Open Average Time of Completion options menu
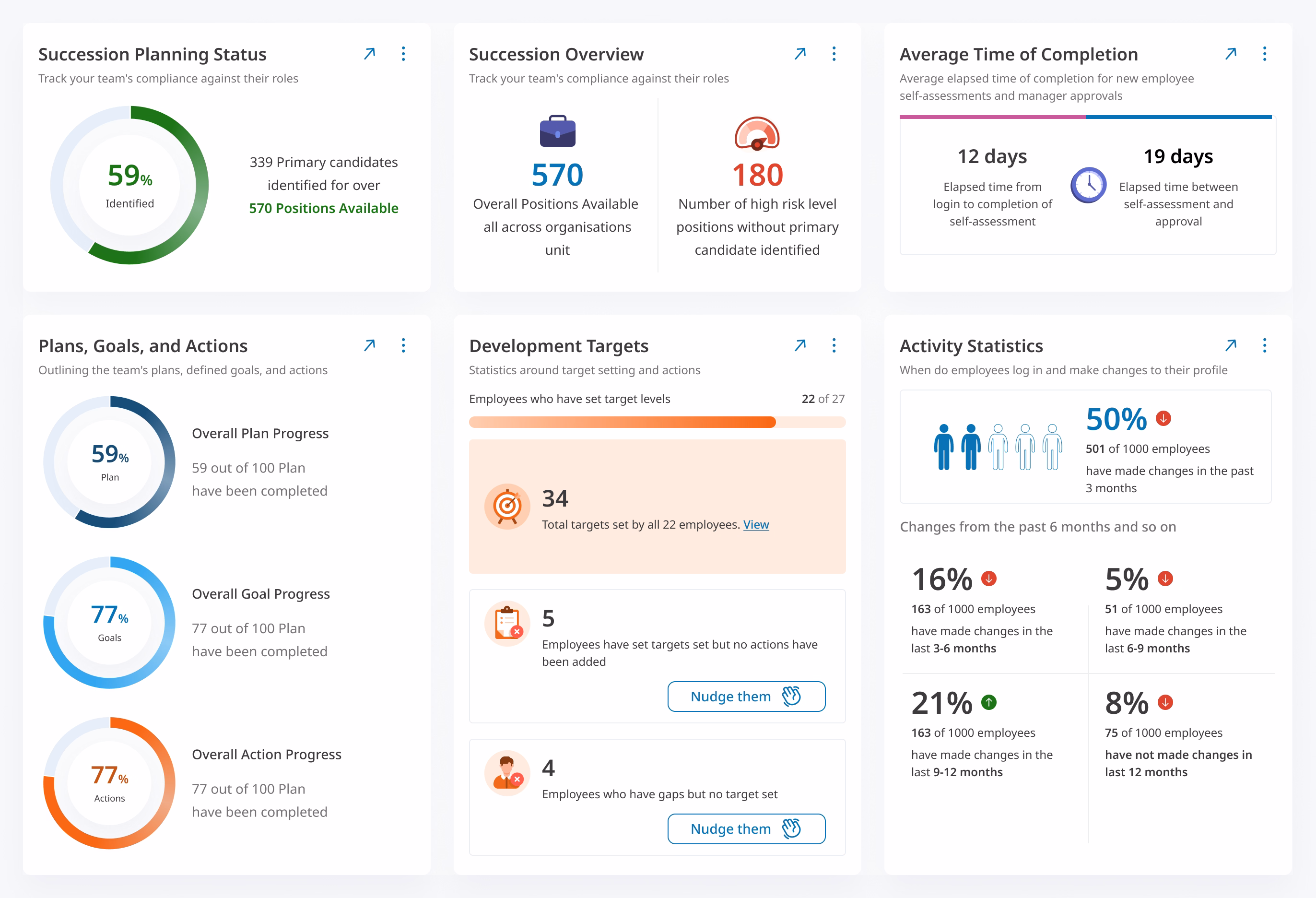Screen dimensions: 1316x898 tap(1265, 54)
